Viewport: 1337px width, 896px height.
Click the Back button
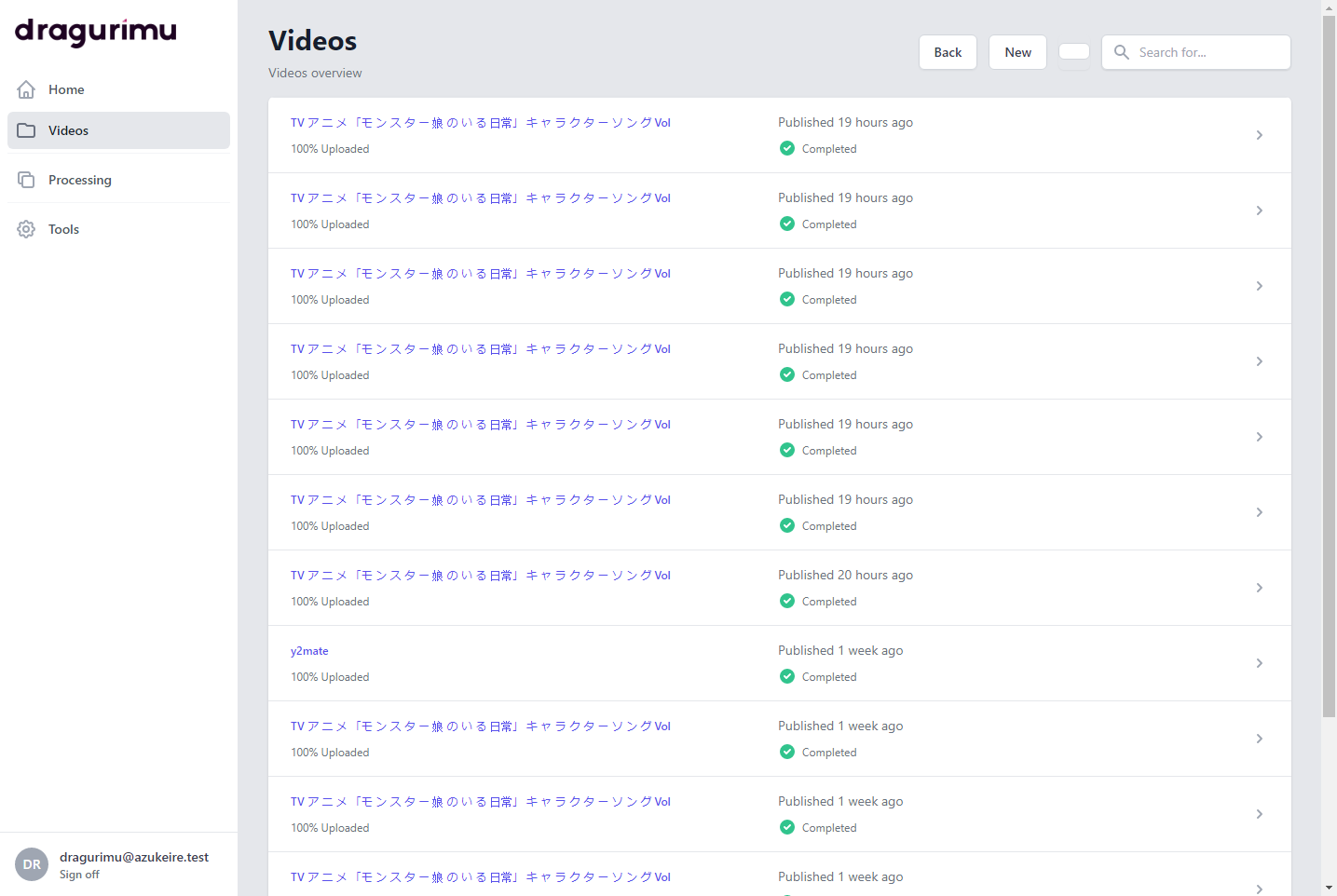pos(948,52)
